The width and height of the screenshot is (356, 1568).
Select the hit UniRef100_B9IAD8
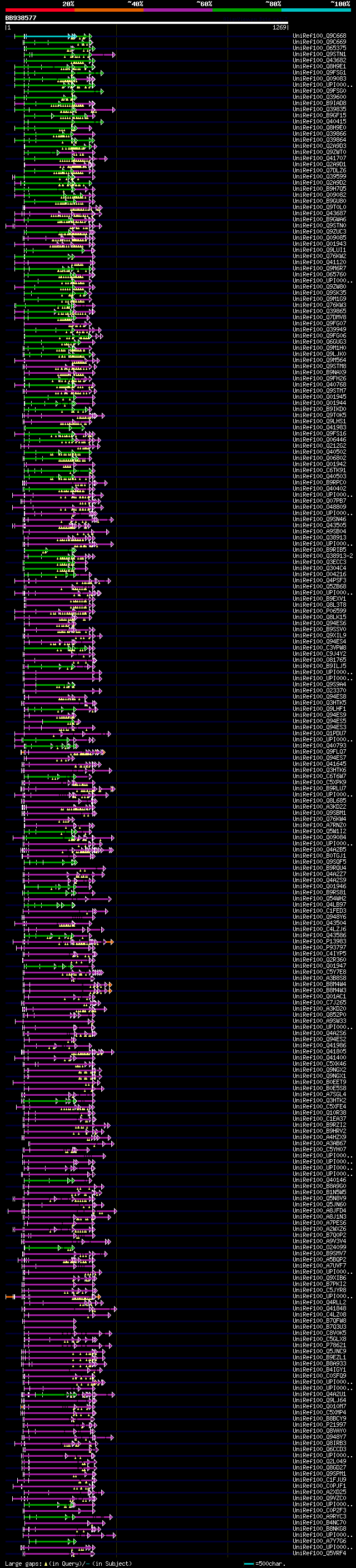(319, 103)
